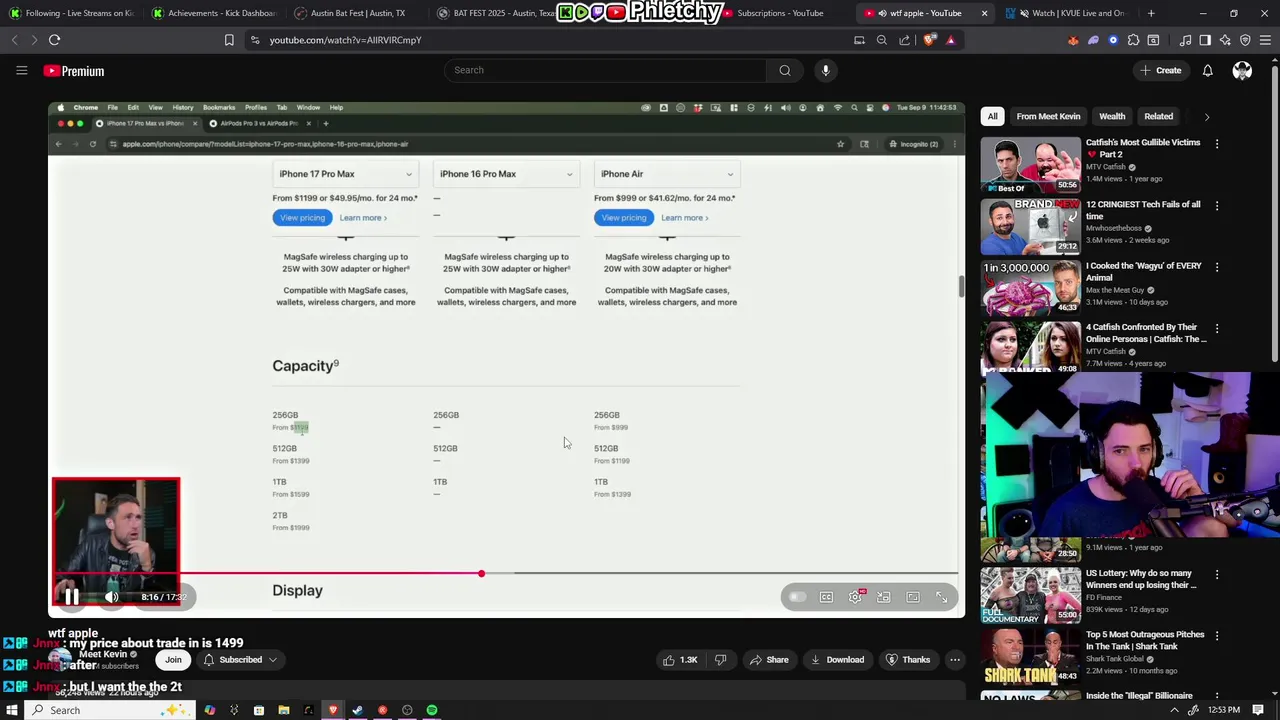1280x720 pixels.
Task: Open Steam from the taskbar
Action: tap(358, 710)
